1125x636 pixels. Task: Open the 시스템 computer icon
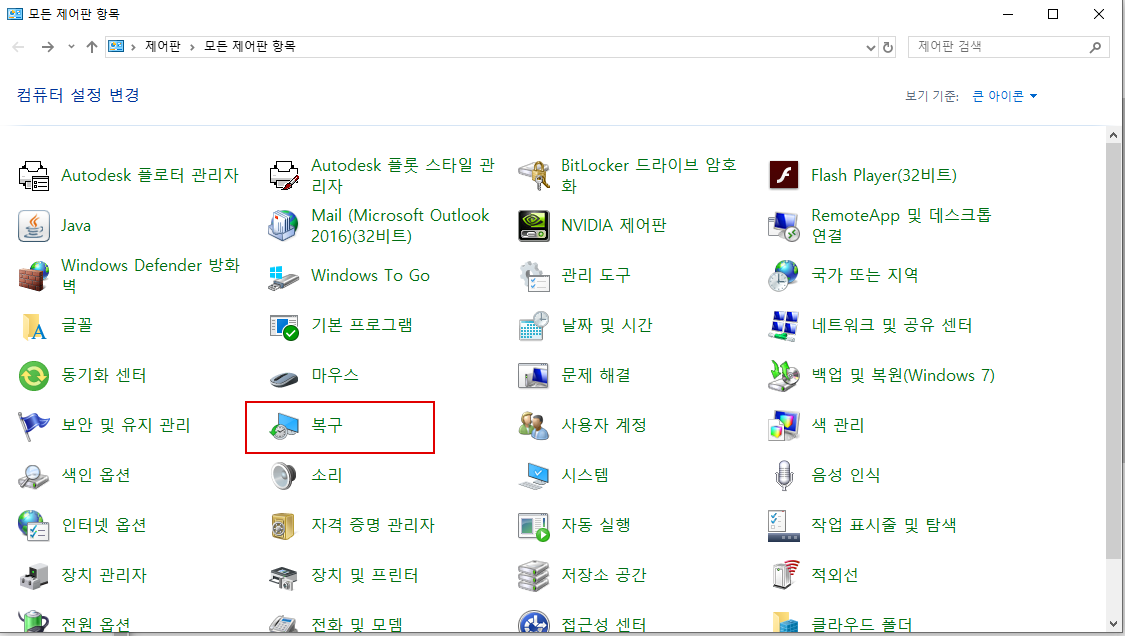pyautogui.click(x=534, y=475)
